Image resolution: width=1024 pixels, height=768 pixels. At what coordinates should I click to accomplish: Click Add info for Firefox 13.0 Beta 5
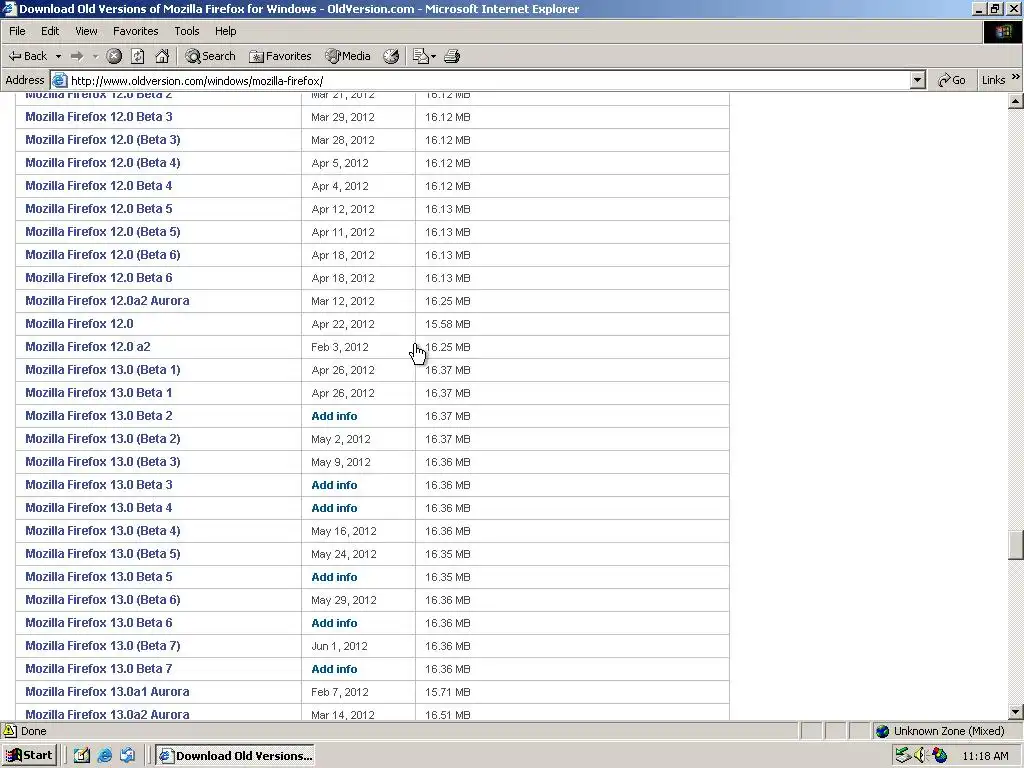pyautogui.click(x=334, y=577)
